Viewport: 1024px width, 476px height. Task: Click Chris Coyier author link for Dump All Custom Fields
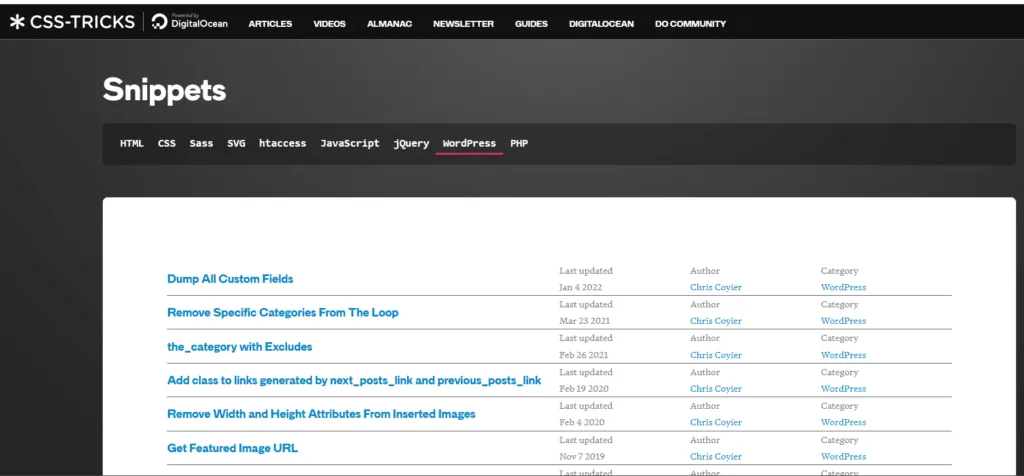pos(716,287)
